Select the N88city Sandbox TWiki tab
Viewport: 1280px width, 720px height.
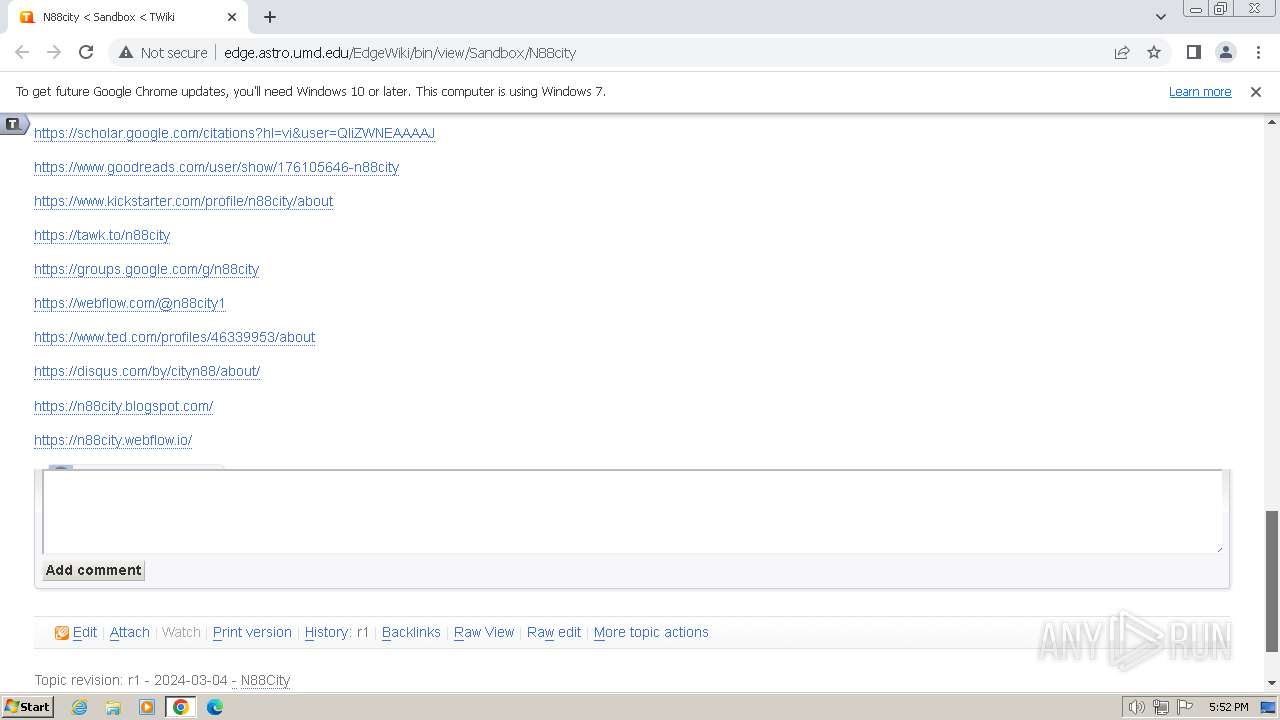128,17
